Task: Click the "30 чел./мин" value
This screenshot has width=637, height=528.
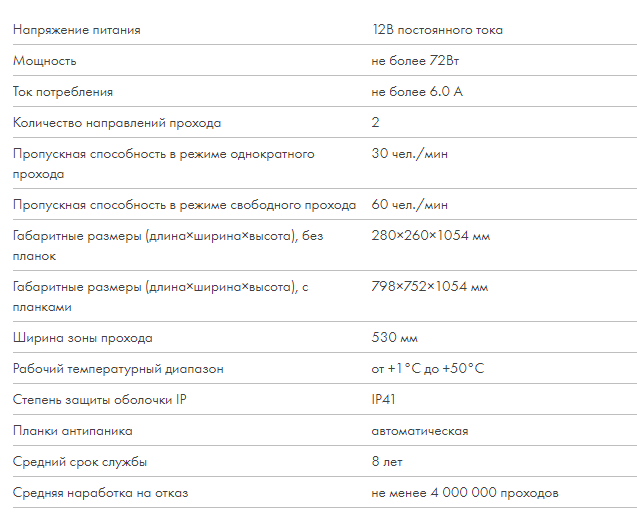Action: click(x=409, y=154)
